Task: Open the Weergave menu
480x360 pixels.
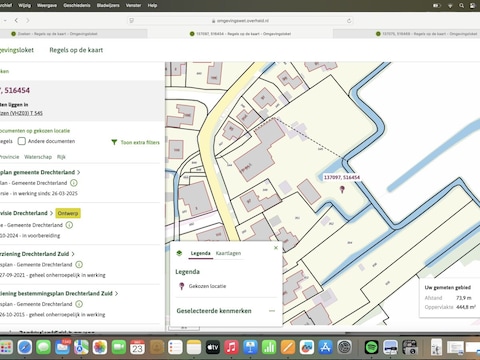Action: pyautogui.click(x=47, y=5)
